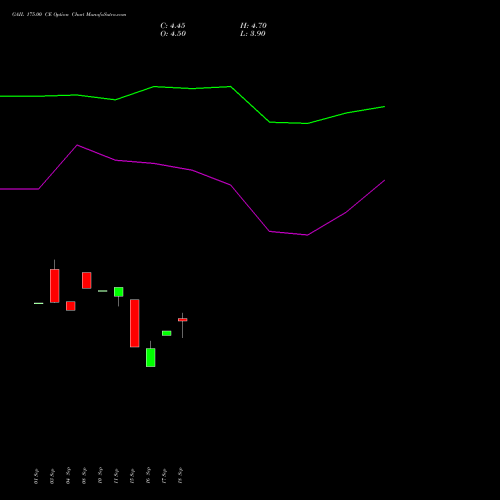500x500 pixels.
Task: Select the small green candle for 17 Sep
Action: pos(167,333)
